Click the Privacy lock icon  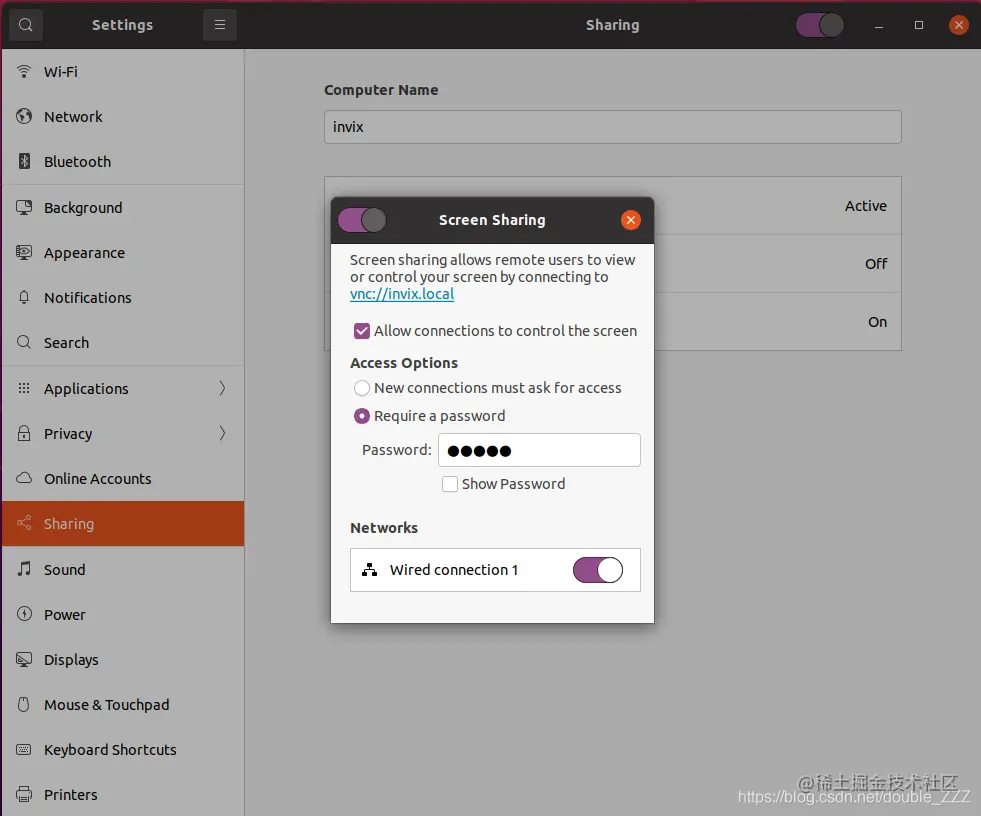(24, 433)
